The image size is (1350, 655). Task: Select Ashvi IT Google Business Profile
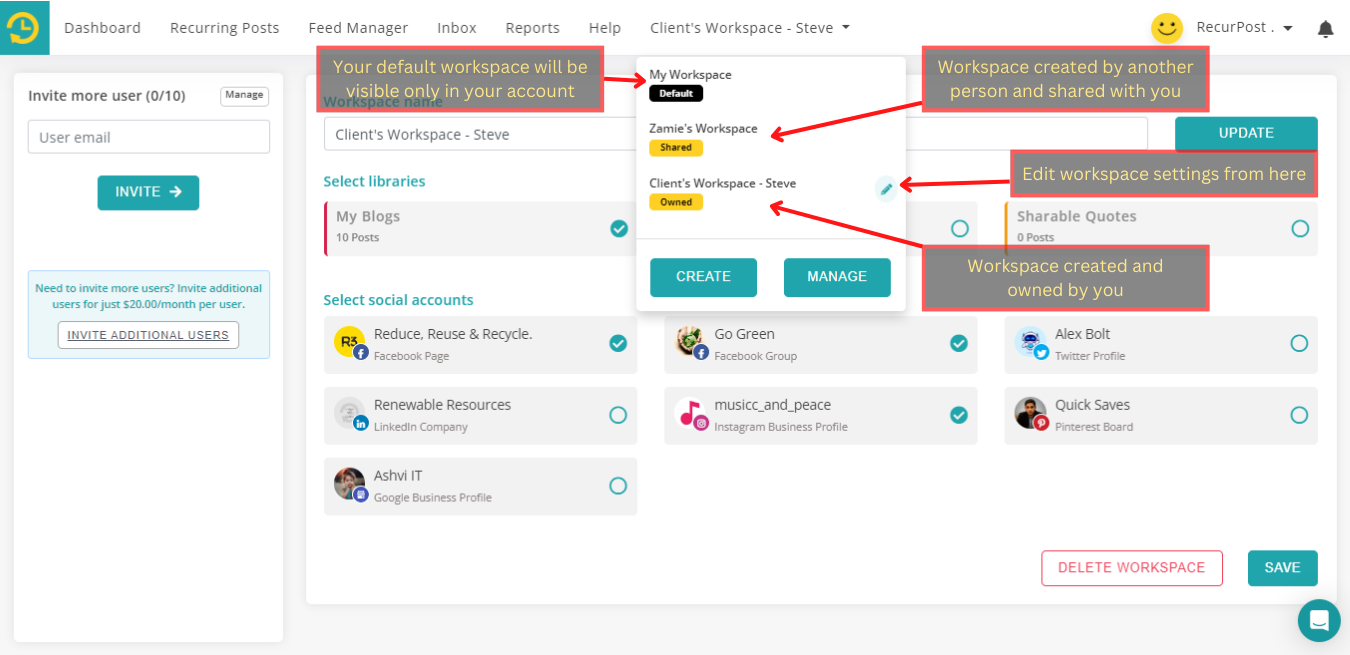tap(618, 485)
